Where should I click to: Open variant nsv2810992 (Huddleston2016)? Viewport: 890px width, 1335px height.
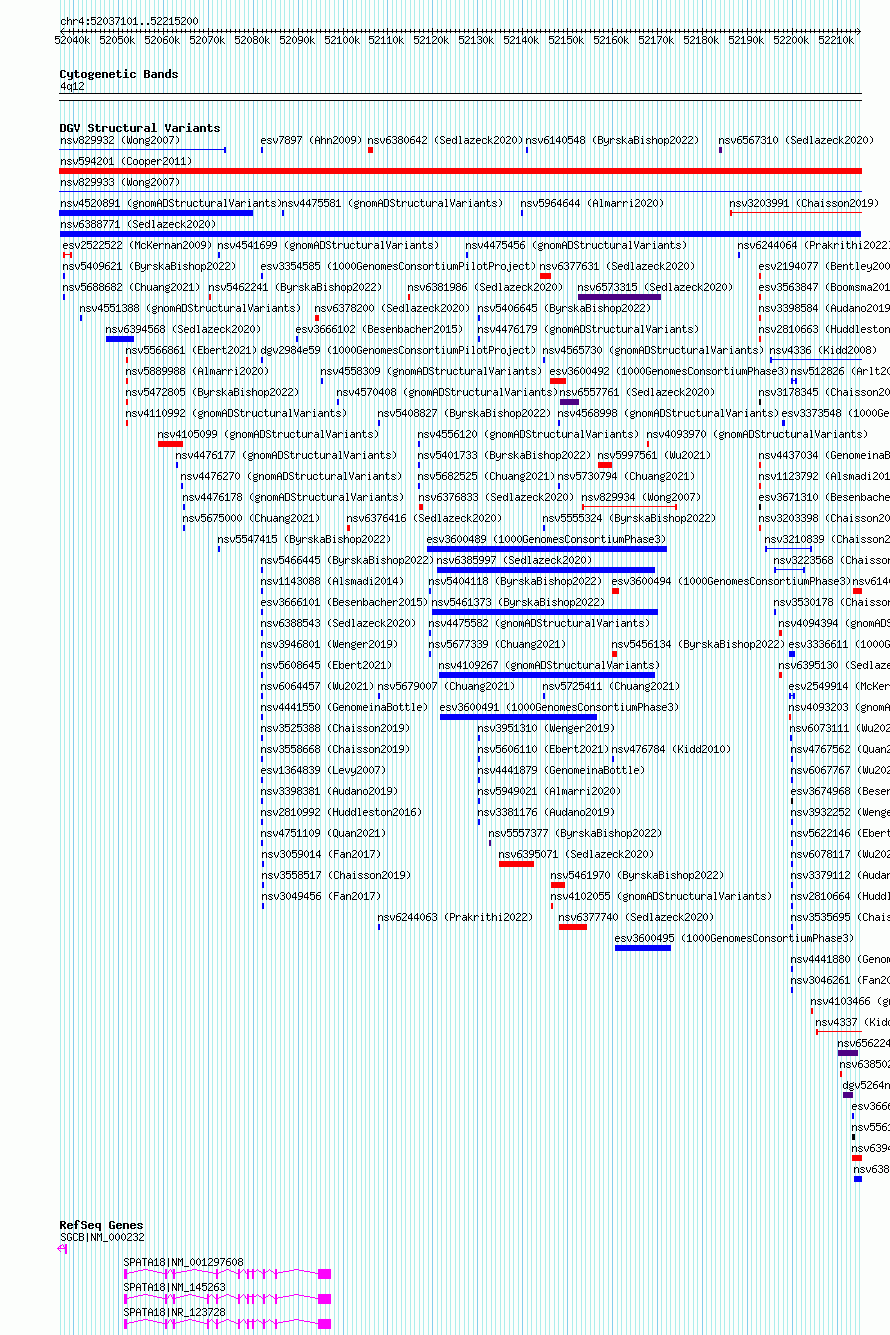pyautogui.click(x=341, y=812)
